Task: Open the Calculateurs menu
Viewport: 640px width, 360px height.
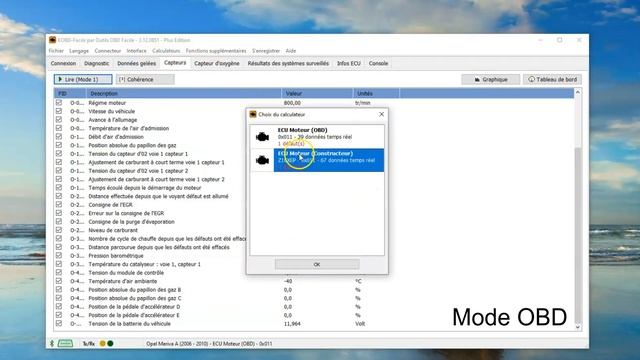Action: coord(166,51)
